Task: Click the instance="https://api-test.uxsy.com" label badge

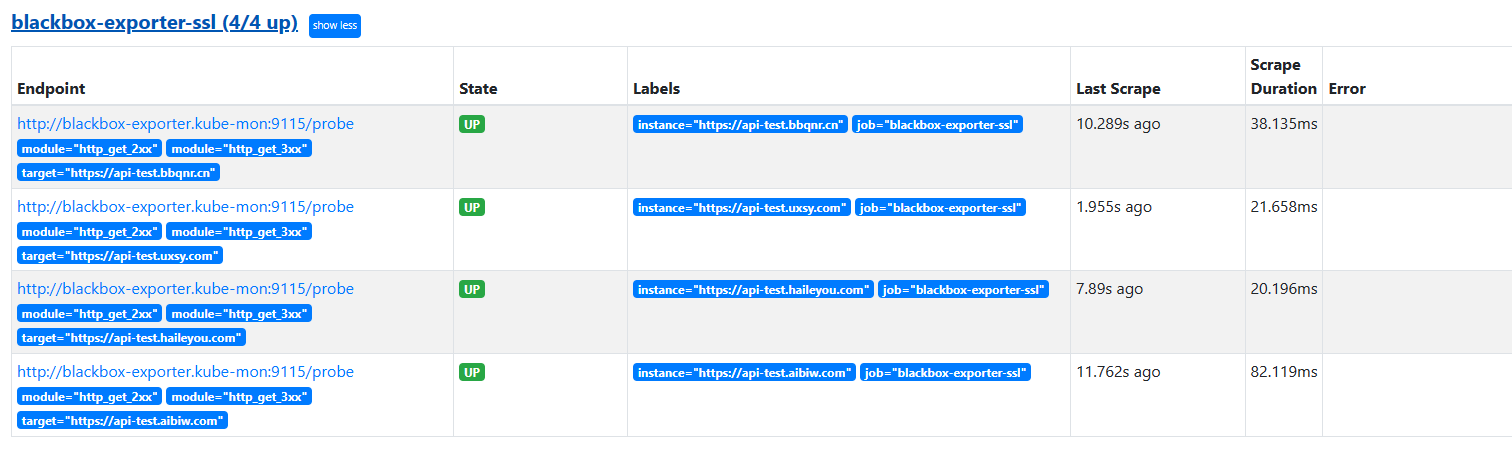Action: (x=742, y=208)
